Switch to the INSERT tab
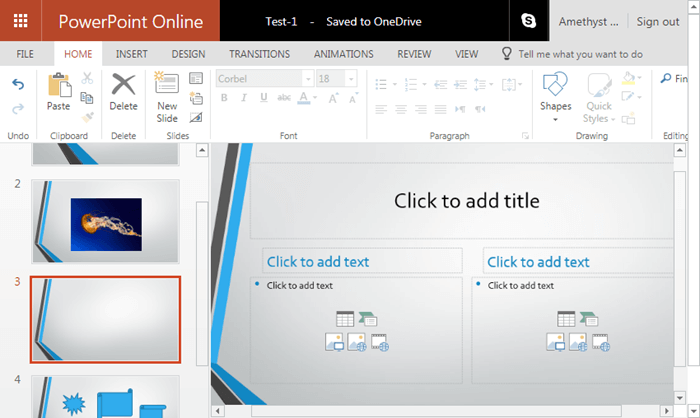 click(x=132, y=54)
